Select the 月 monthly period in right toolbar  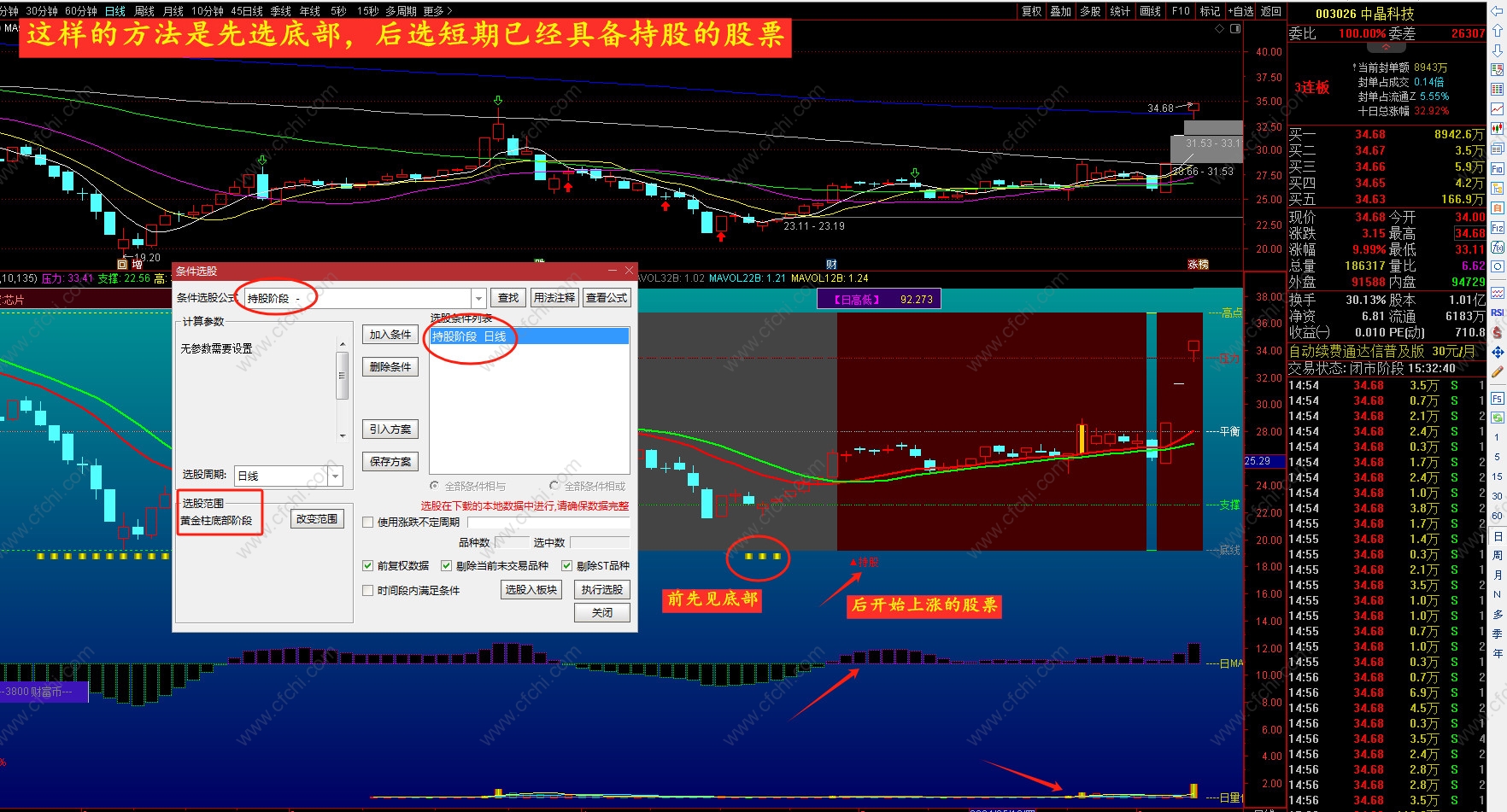coord(1498,575)
